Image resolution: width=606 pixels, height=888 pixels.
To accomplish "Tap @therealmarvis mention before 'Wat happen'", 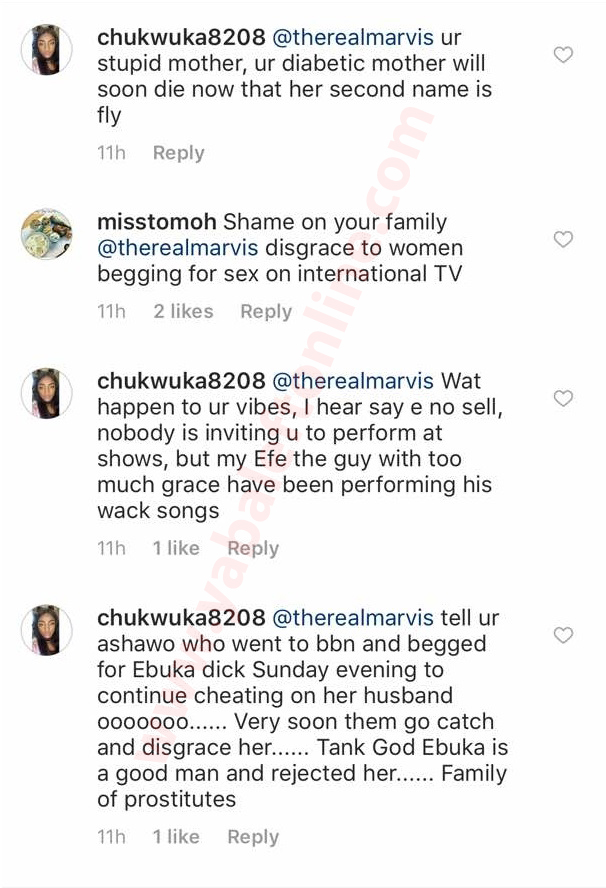I will coord(353,381).
